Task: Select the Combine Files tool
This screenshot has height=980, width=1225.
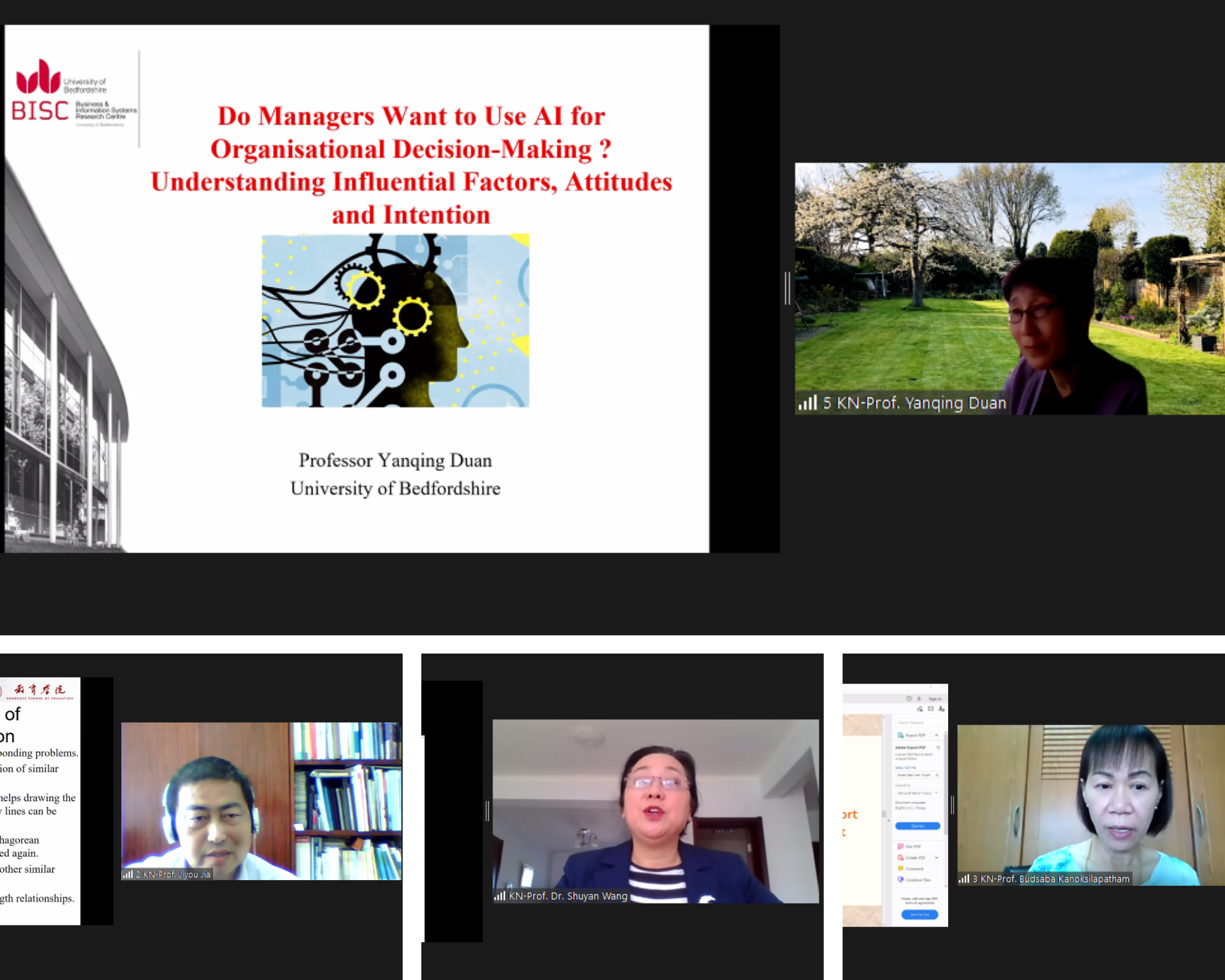Action: pyautogui.click(x=918, y=880)
